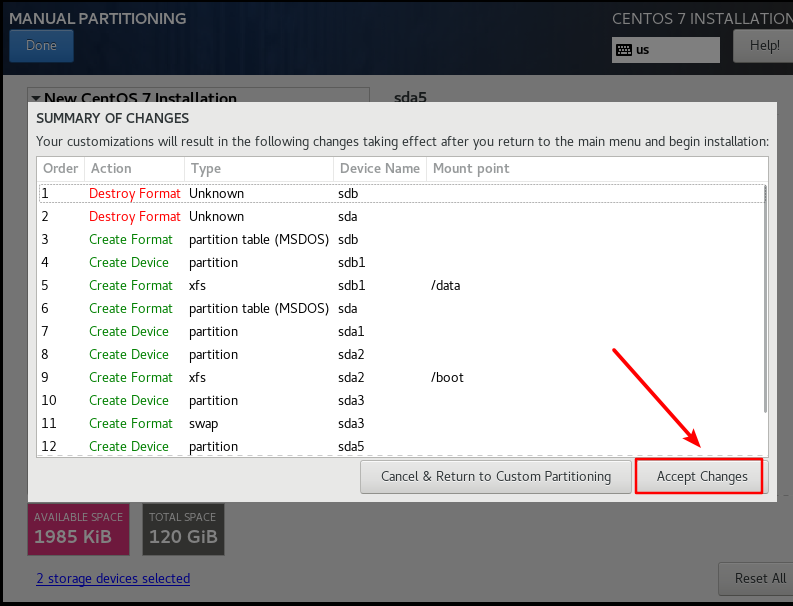Collapse the New CentOS 7 Installation expander
This screenshot has height=606, width=793.
(36, 97)
